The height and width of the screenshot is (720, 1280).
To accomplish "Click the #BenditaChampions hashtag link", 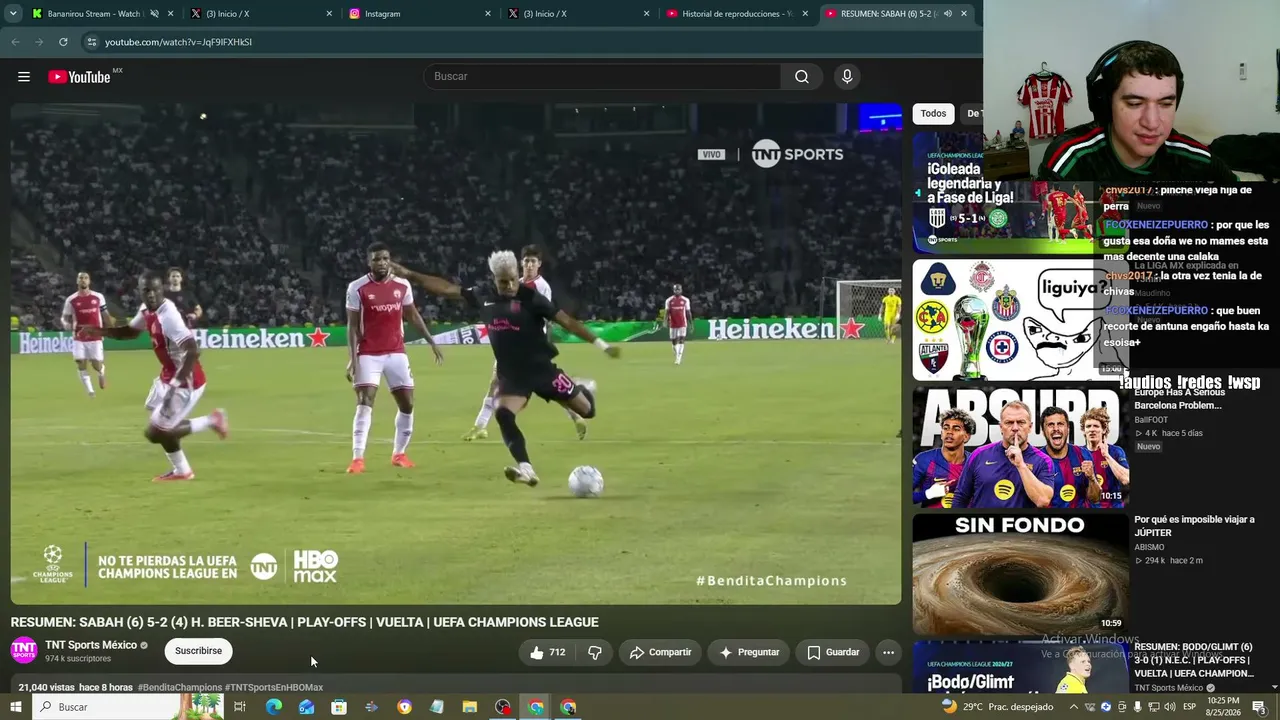I will (180, 688).
